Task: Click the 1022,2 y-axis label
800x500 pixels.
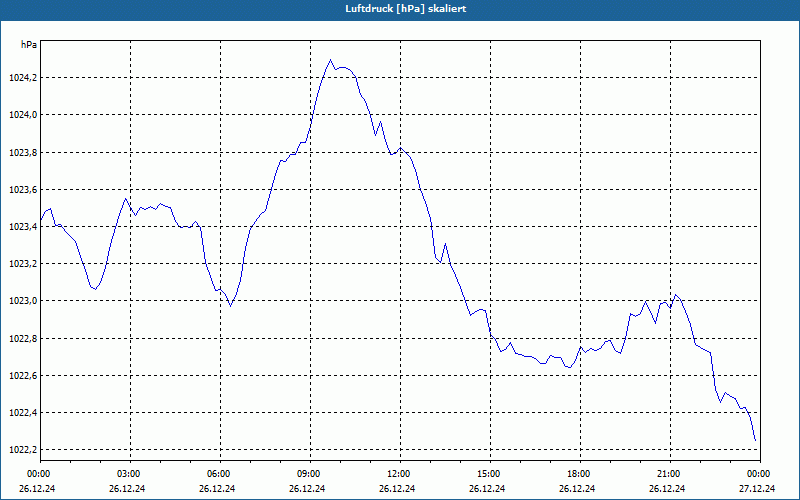Action: (x=23, y=449)
